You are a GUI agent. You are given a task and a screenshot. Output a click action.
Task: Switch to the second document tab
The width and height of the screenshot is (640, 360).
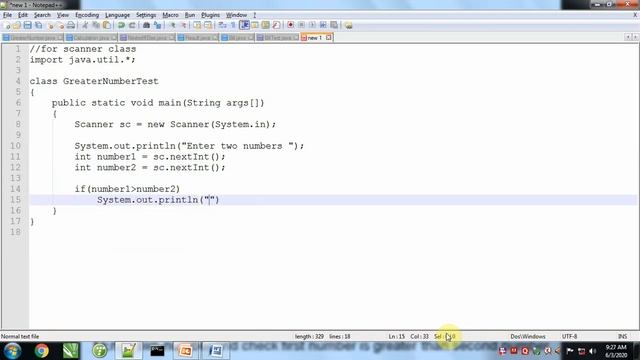click(91, 38)
